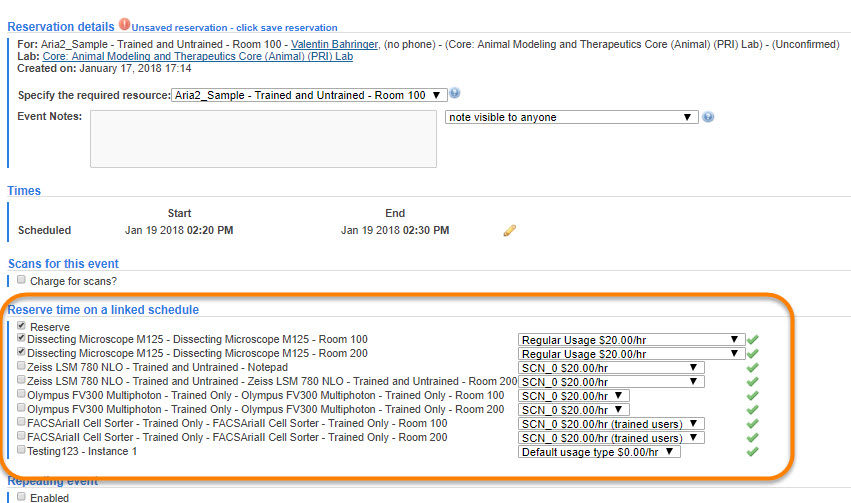
Task: Click the pencil icon to edit scheduled times
Action: click(509, 230)
